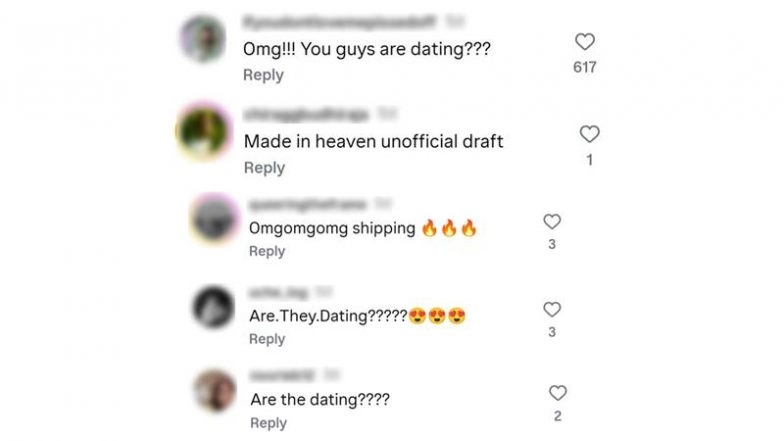
Task: Open gray avatar beside "Omgomgomg shipping" comment
Action: (x=215, y=219)
